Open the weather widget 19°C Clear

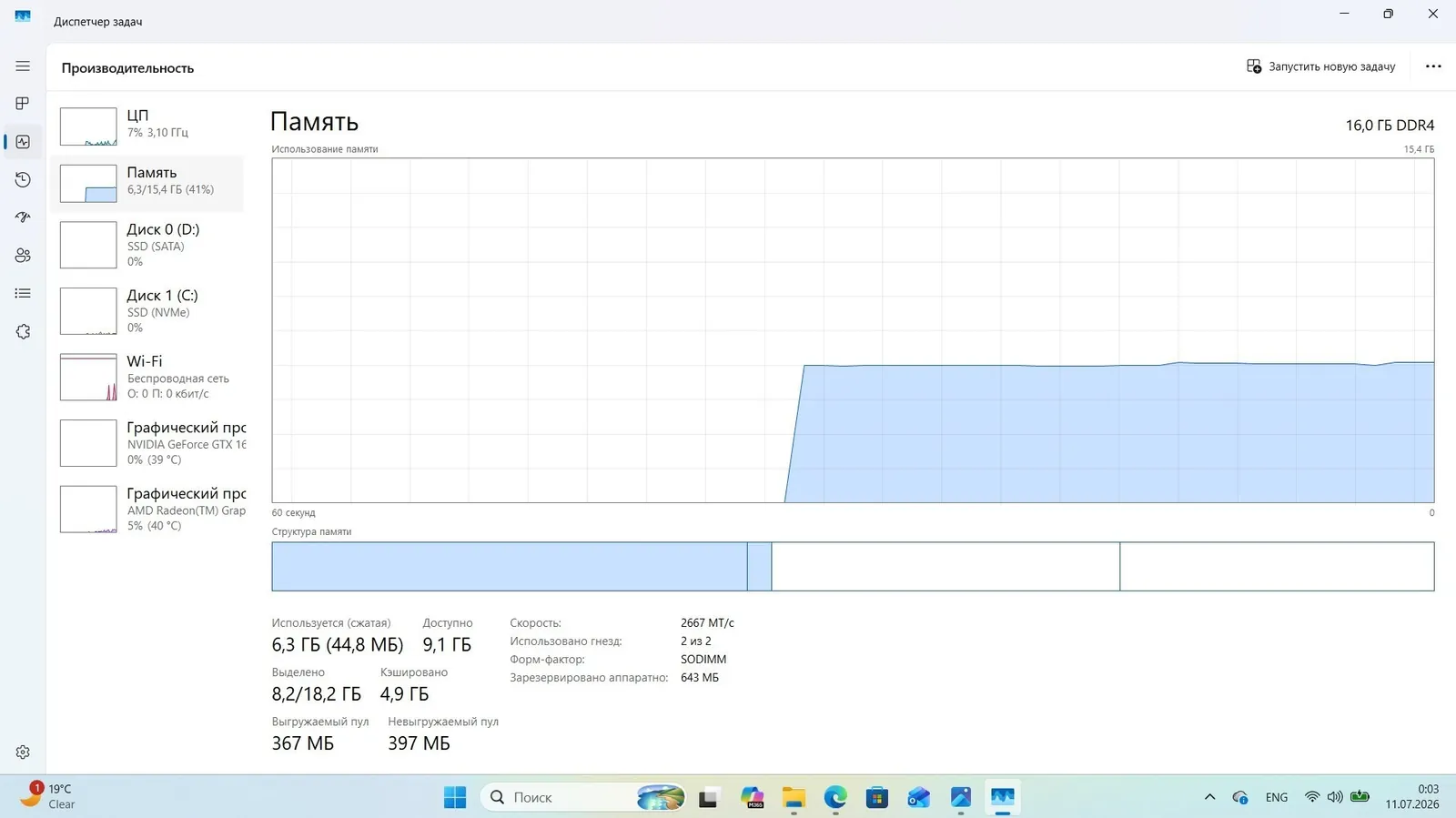(49, 796)
